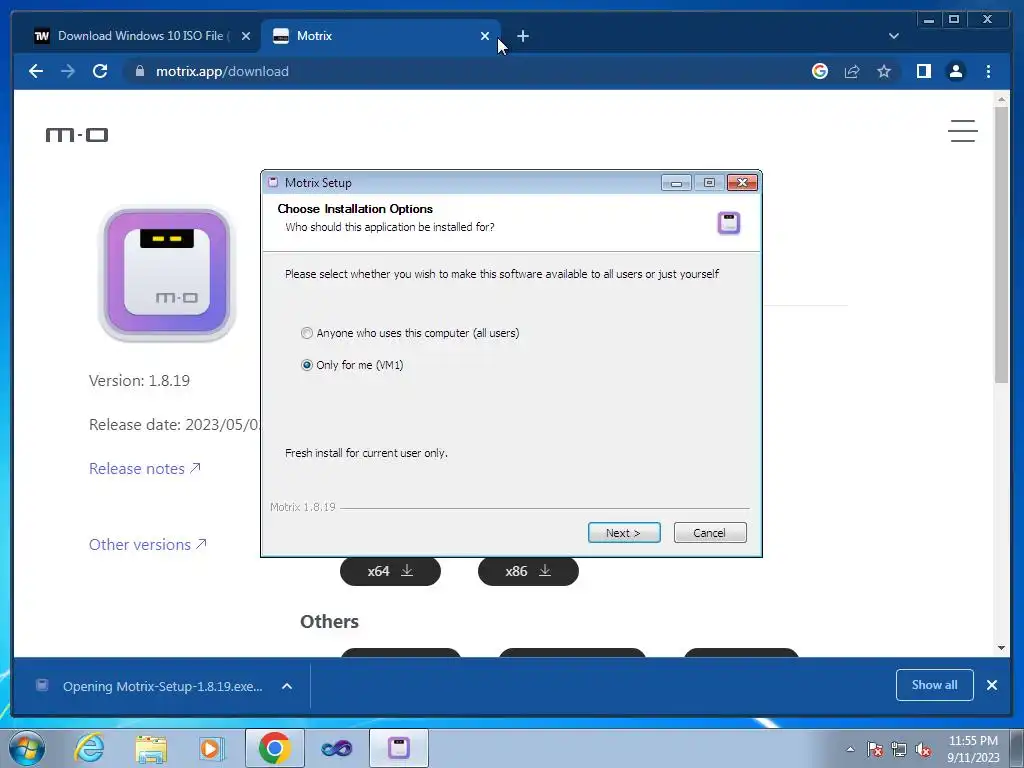Image resolution: width=1024 pixels, height=768 pixels.
Task: Share this page icon
Action: pos(852,71)
